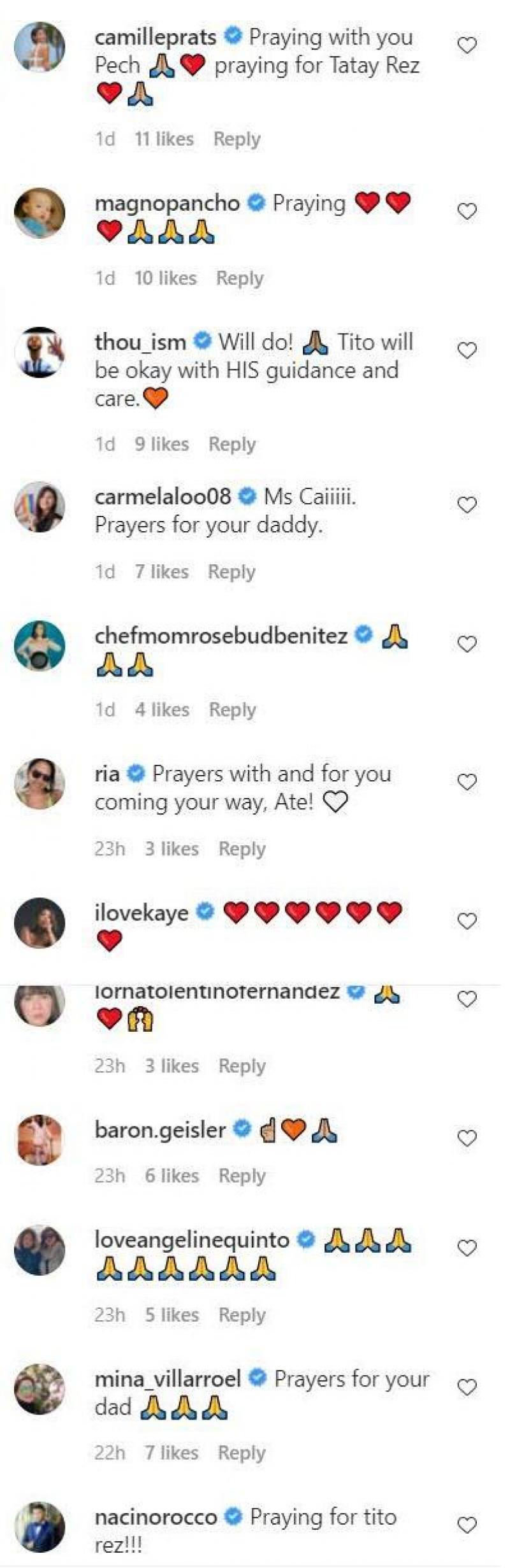Reply to thou_ism's comment
The image size is (510, 1568).
(x=232, y=444)
